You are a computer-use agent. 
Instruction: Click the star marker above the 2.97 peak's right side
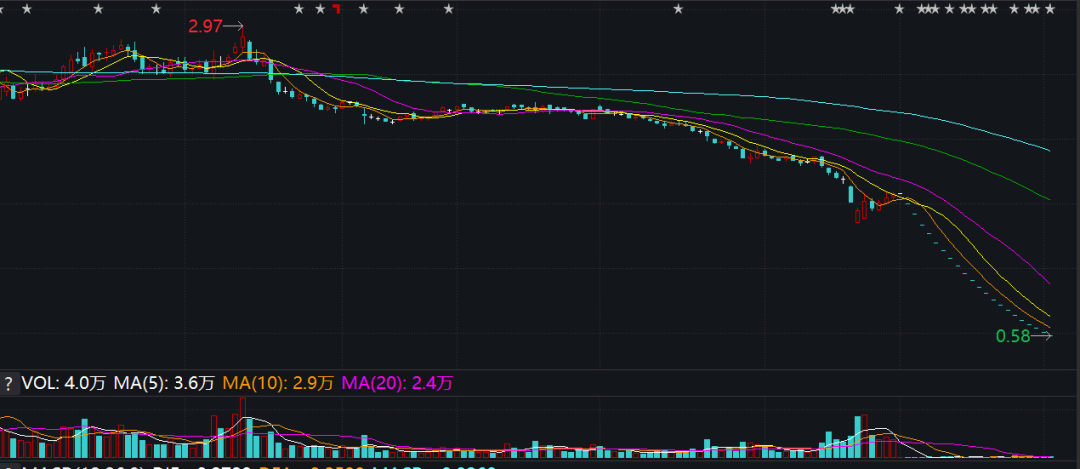[300, 10]
